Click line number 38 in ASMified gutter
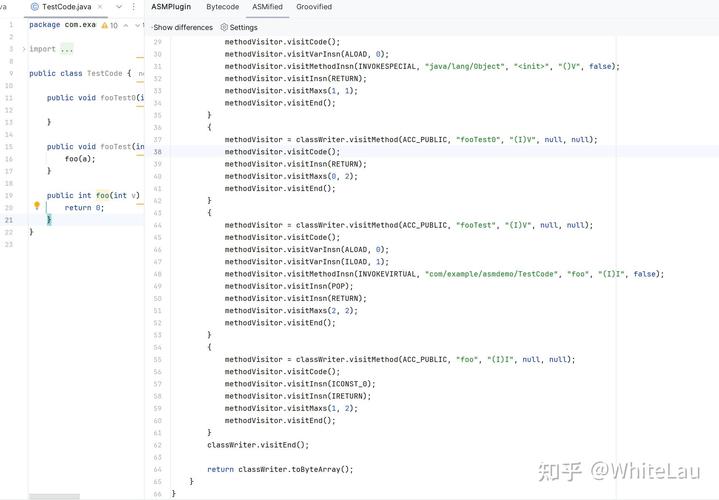The width and height of the screenshot is (719, 500). click(x=157, y=152)
